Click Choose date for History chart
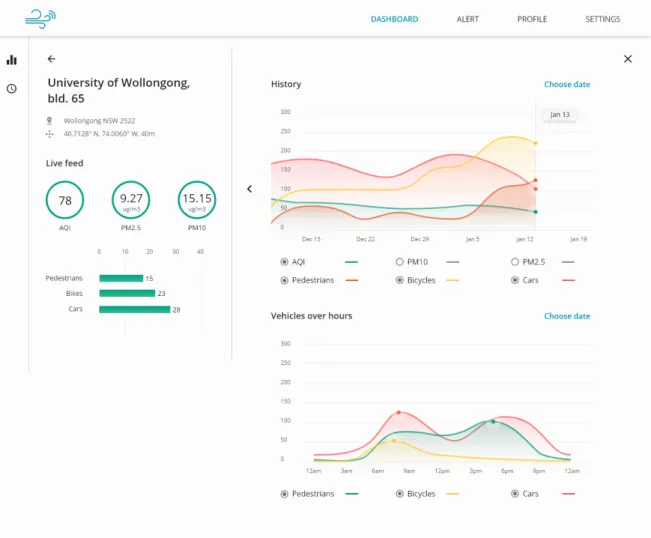The width and height of the screenshot is (651, 538). 567,84
